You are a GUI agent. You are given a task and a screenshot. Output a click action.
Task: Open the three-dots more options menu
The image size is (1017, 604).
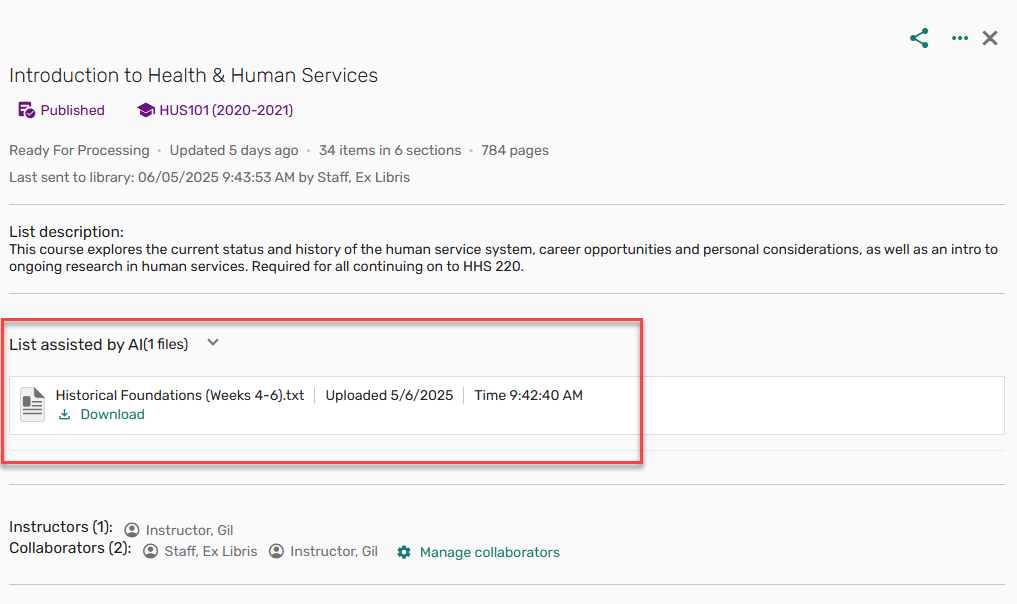coord(960,38)
